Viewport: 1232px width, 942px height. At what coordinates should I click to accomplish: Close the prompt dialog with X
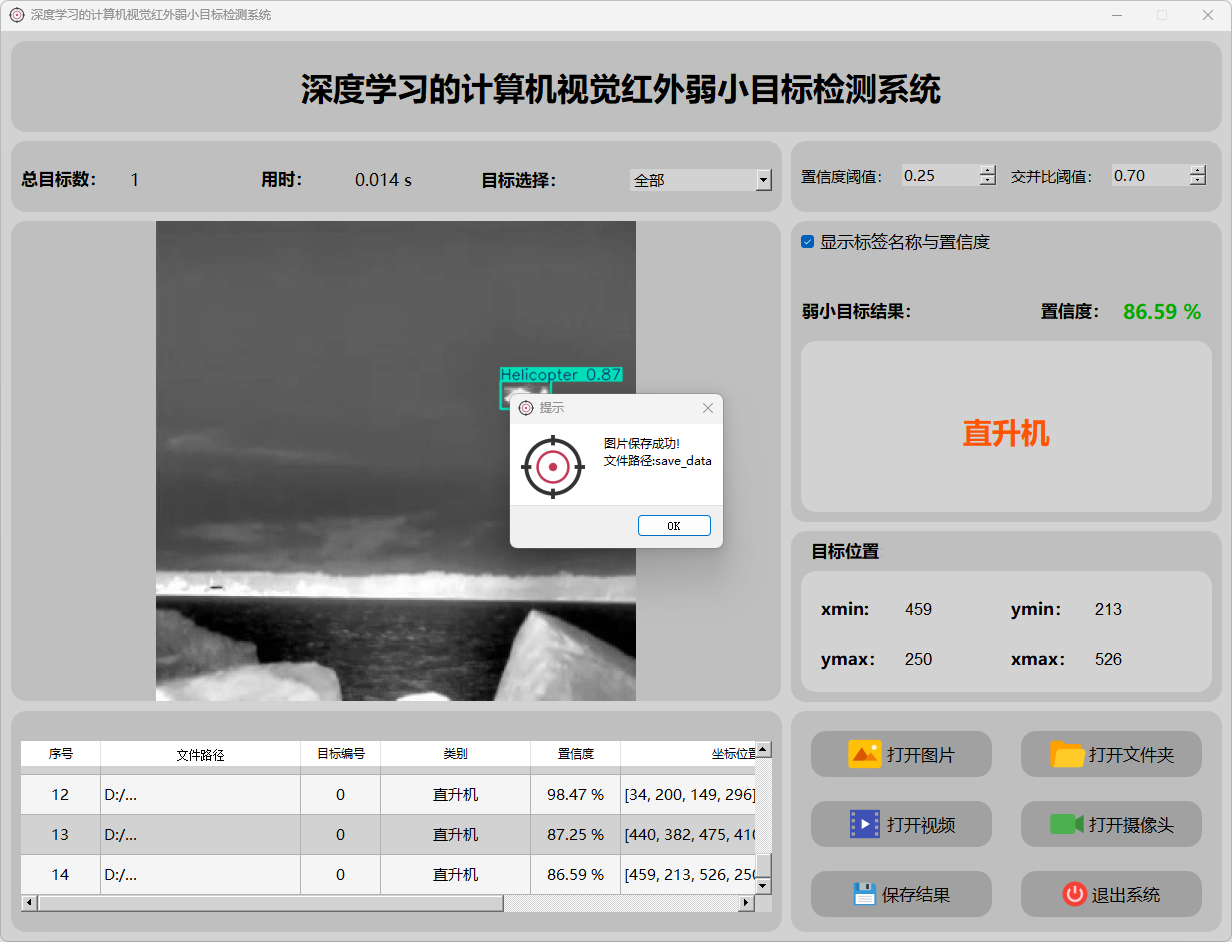coord(708,408)
